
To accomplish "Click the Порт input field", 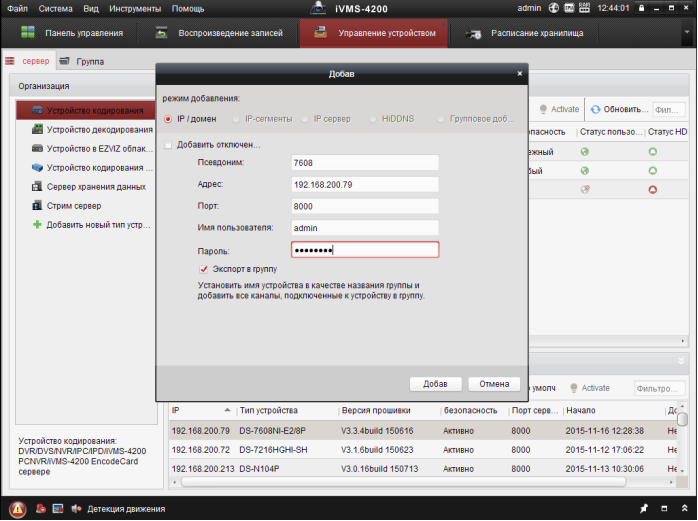I will tap(365, 206).
